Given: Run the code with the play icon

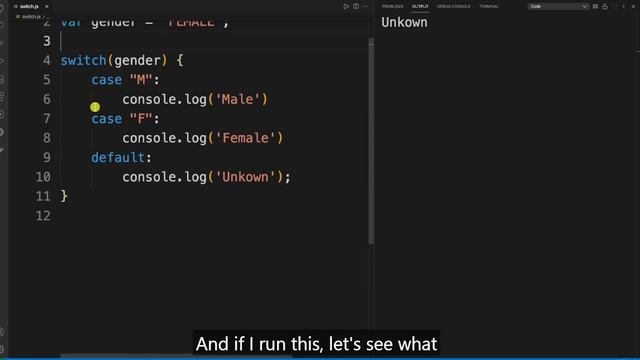Looking at the screenshot, I should coord(346,7).
